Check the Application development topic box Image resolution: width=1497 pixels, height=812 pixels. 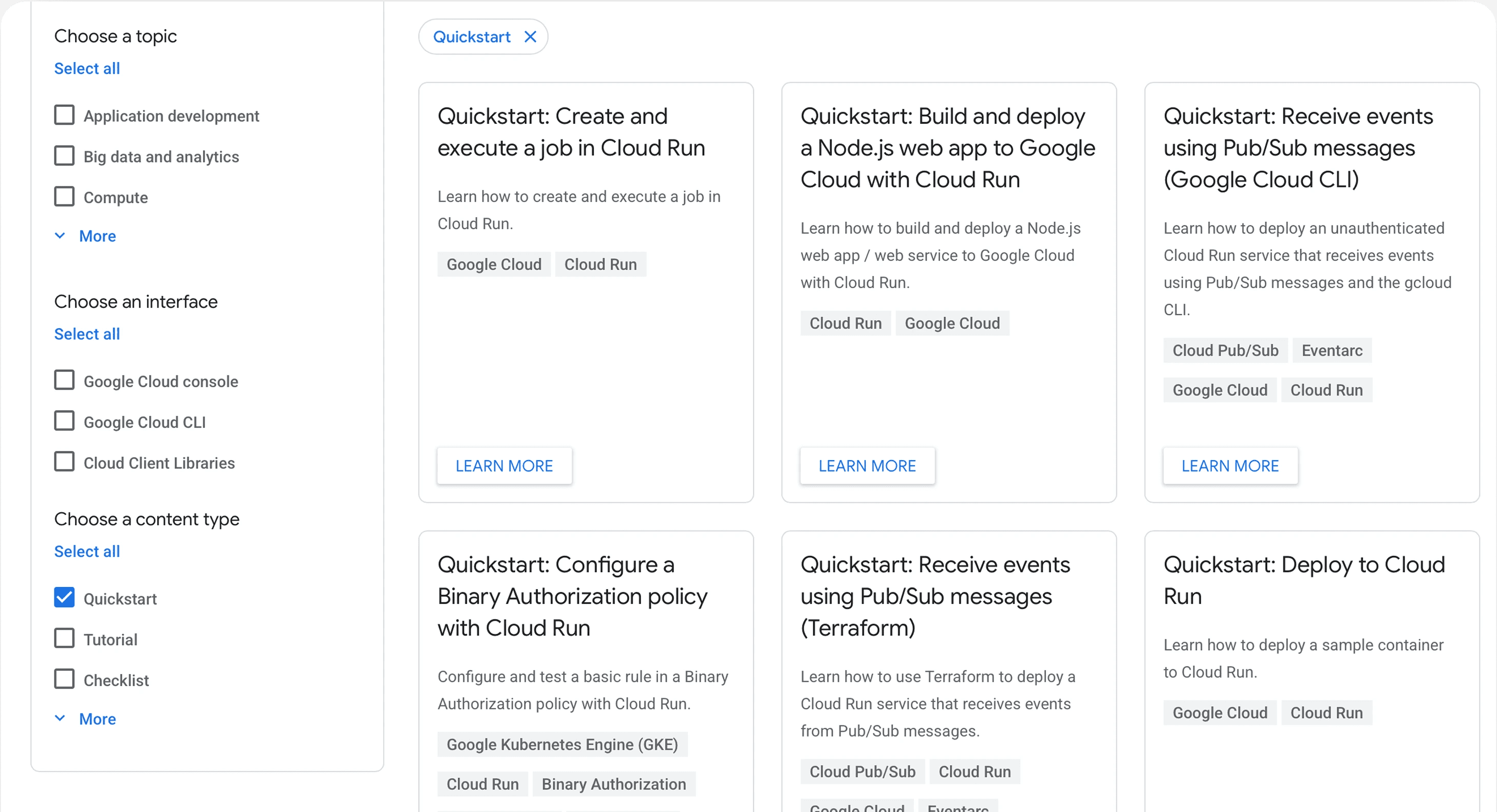coord(65,115)
